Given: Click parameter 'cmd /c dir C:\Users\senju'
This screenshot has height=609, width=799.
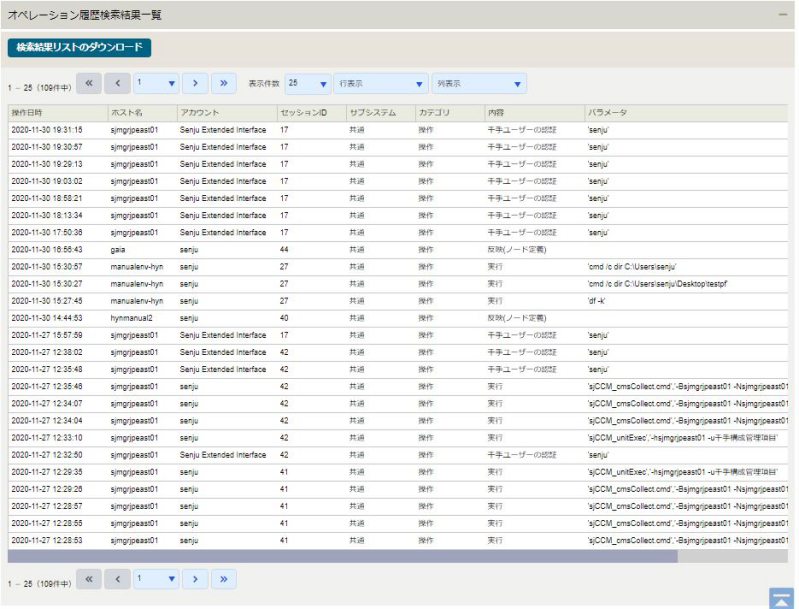Looking at the screenshot, I should click(632, 267).
